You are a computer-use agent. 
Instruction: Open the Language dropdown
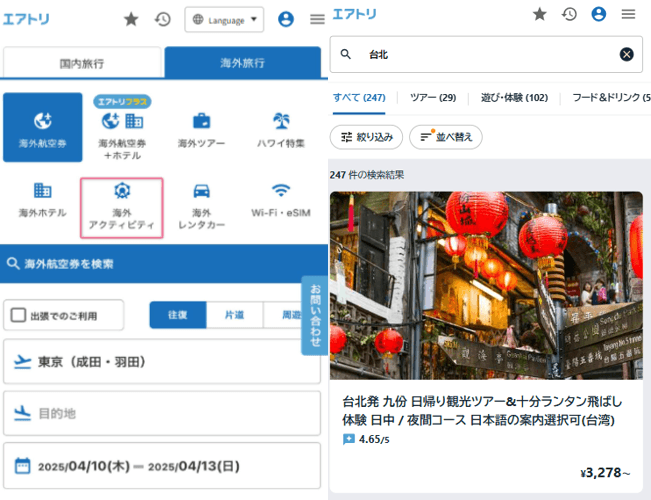pos(224,20)
